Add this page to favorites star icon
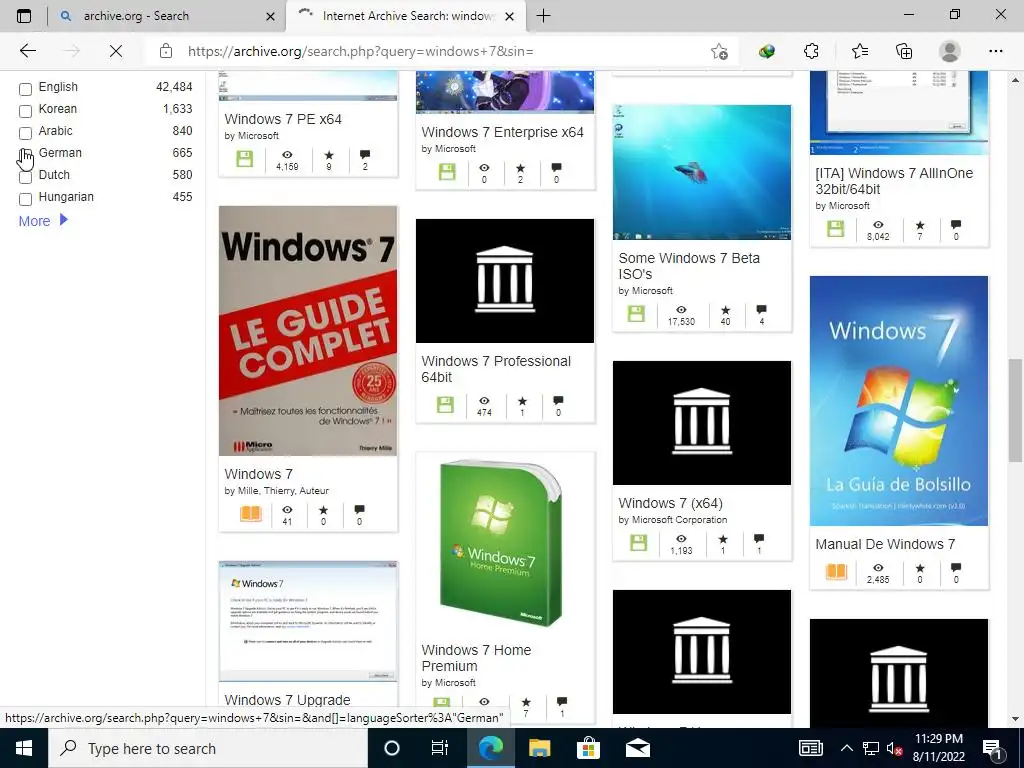Viewport: 1024px width, 768px height. click(719, 51)
